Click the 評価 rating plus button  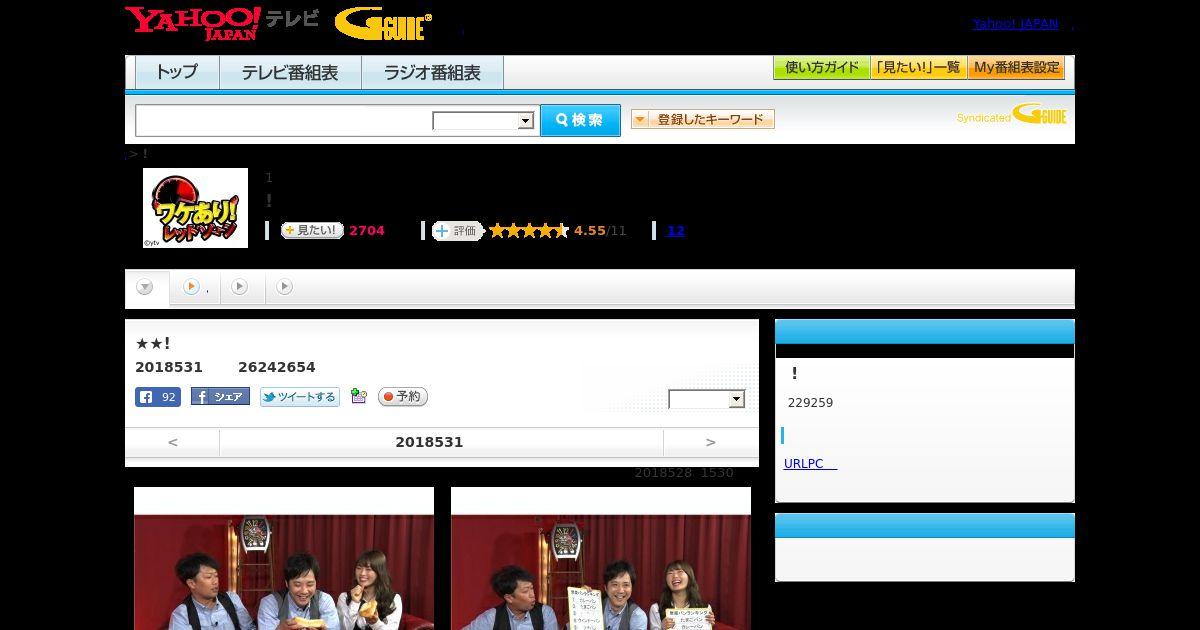click(x=457, y=231)
